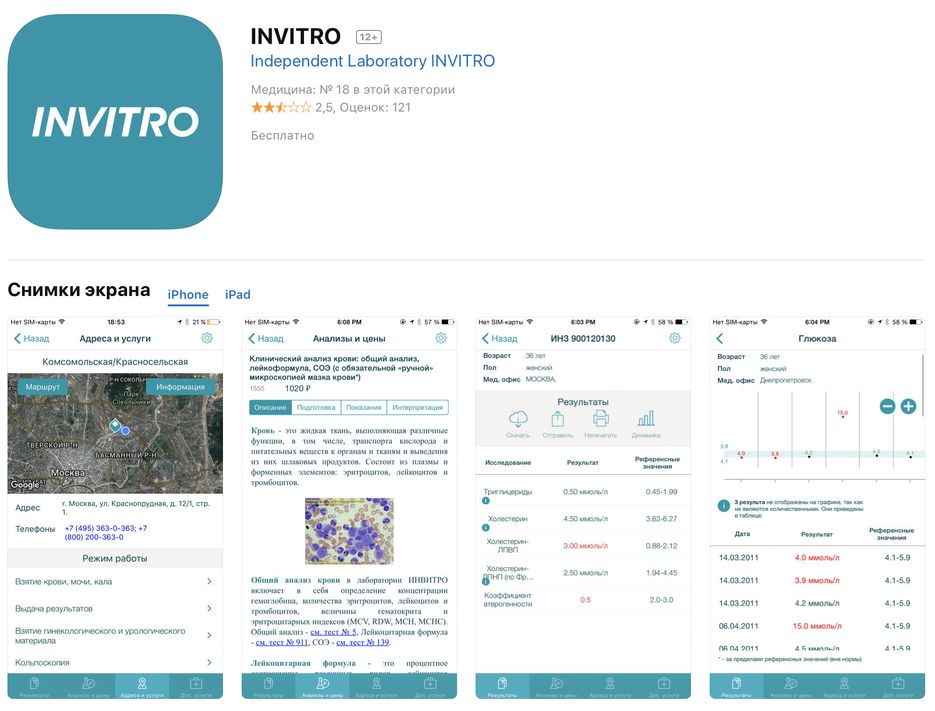Click the Скачать cloud download icon
Viewport: 935px width, 711px height.
(518, 419)
